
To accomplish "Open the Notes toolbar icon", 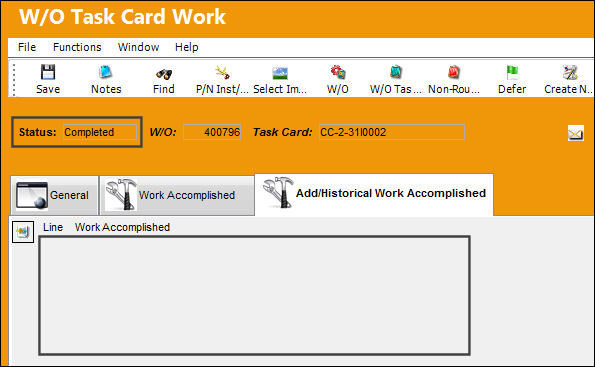I will [105, 72].
